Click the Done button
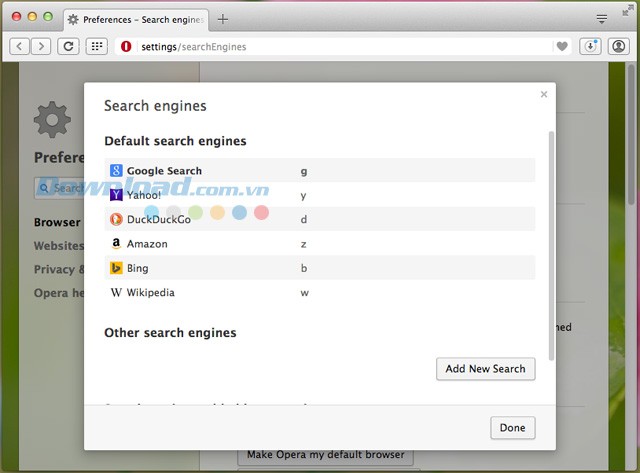 pos(512,428)
